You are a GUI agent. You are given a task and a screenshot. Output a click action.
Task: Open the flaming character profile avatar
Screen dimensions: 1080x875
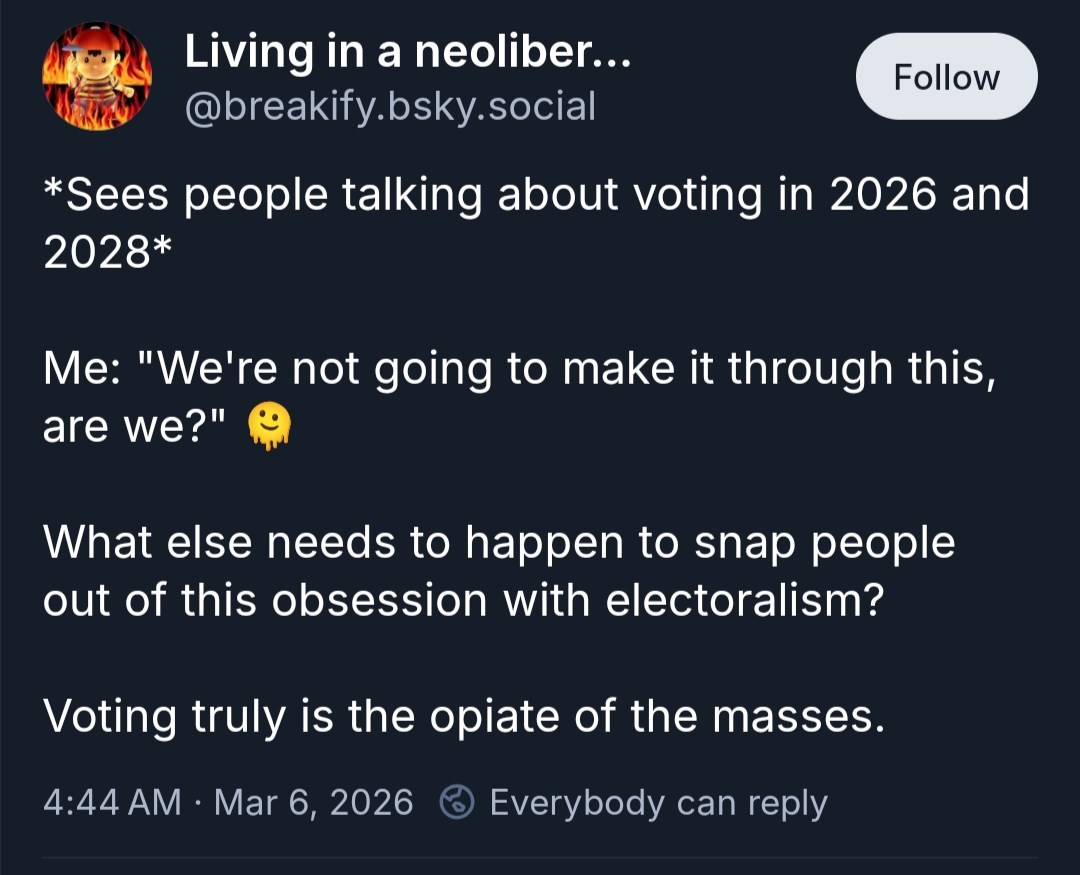pos(96,78)
